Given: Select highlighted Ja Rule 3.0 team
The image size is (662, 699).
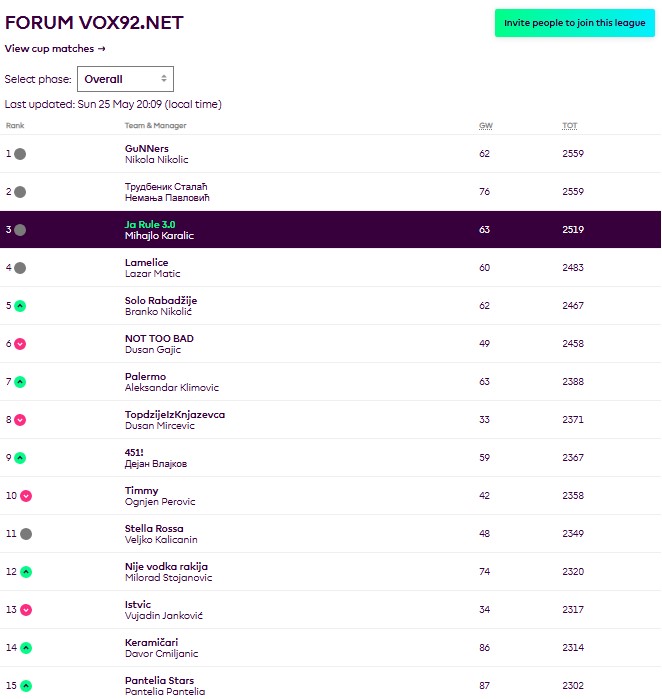Looking at the screenshot, I should (150, 225).
